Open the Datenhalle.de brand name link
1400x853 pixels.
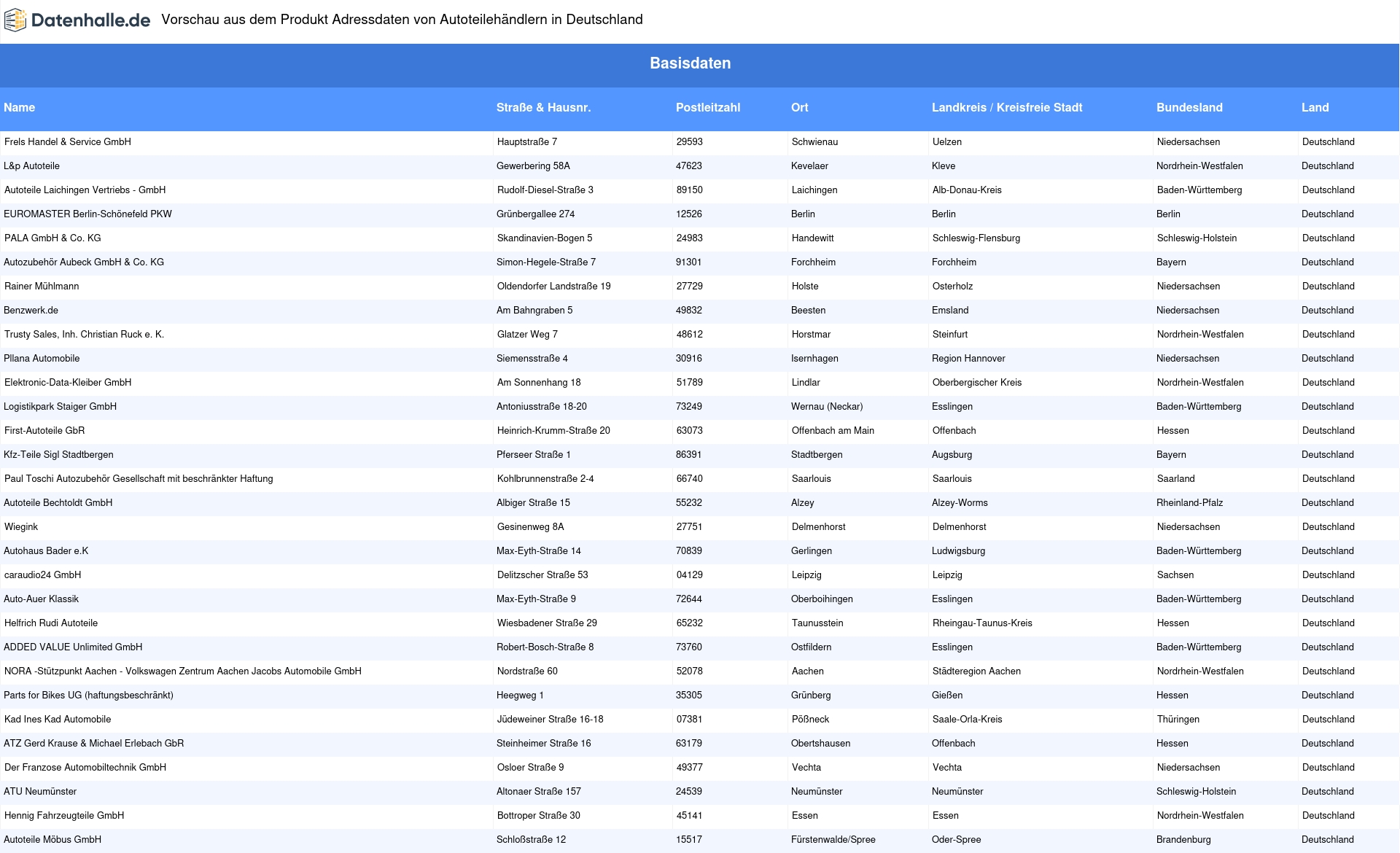point(90,20)
